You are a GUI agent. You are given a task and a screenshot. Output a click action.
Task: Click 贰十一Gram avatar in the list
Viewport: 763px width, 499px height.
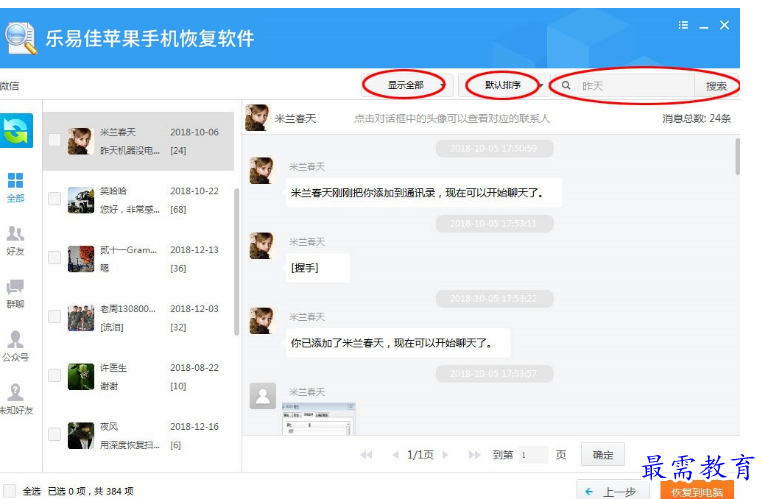[81, 259]
